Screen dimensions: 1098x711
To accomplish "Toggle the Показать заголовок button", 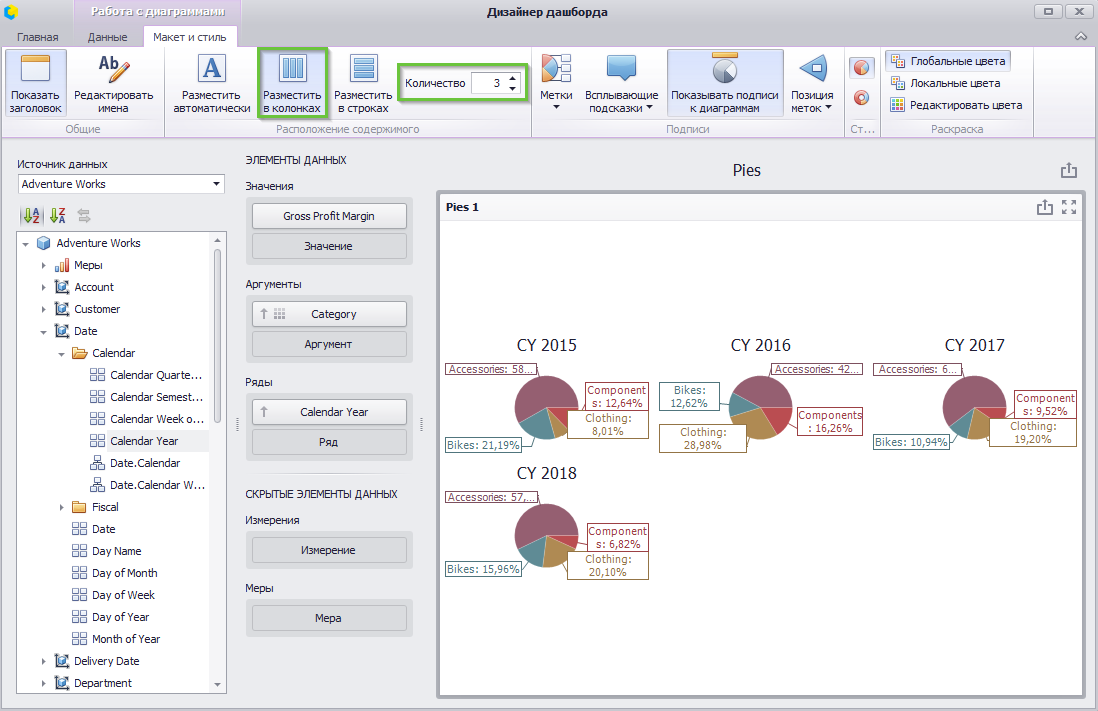I will (36, 83).
